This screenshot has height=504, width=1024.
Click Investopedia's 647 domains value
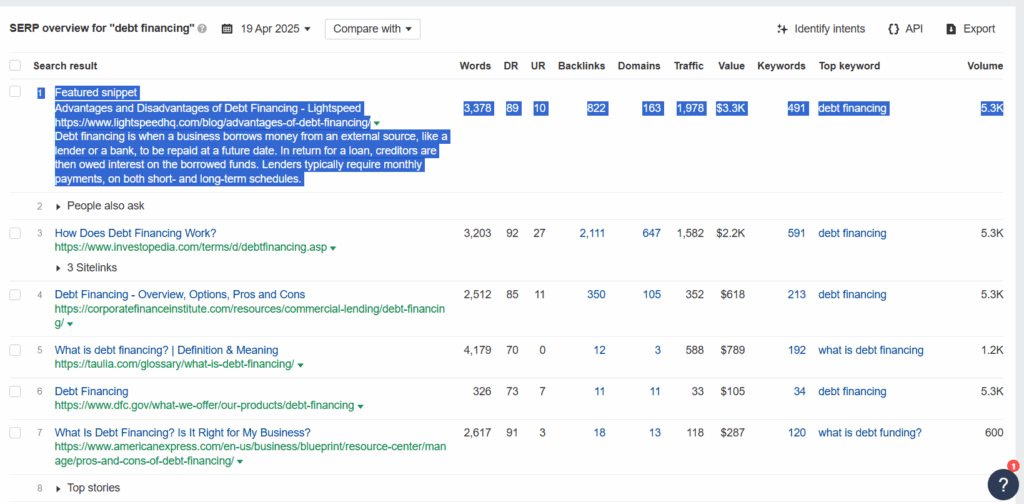click(651, 233)
